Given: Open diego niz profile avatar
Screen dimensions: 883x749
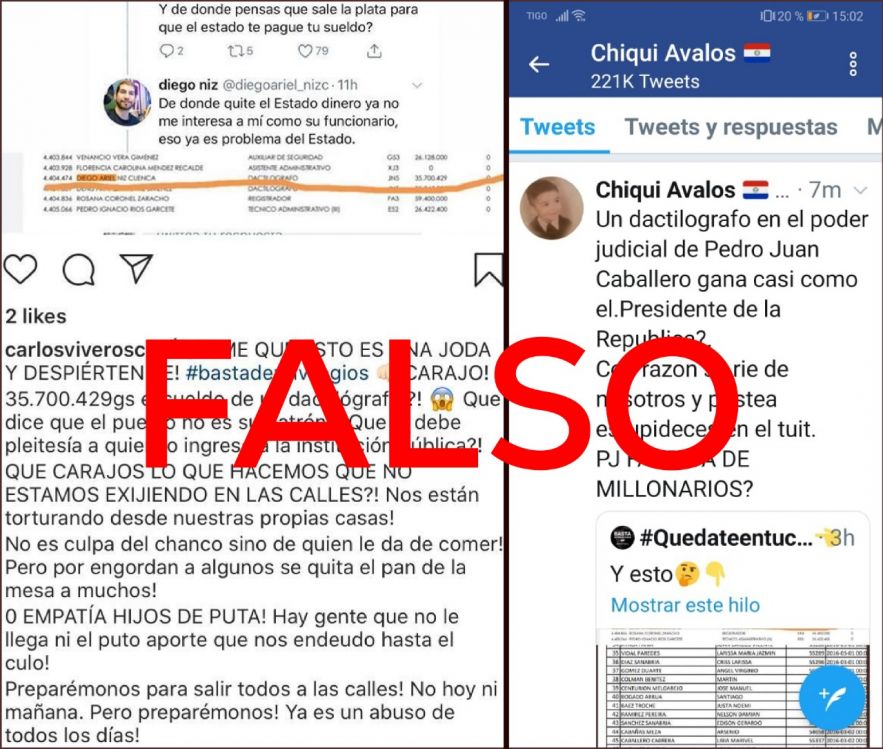Looking at the screenshot, I should [127, 102].
